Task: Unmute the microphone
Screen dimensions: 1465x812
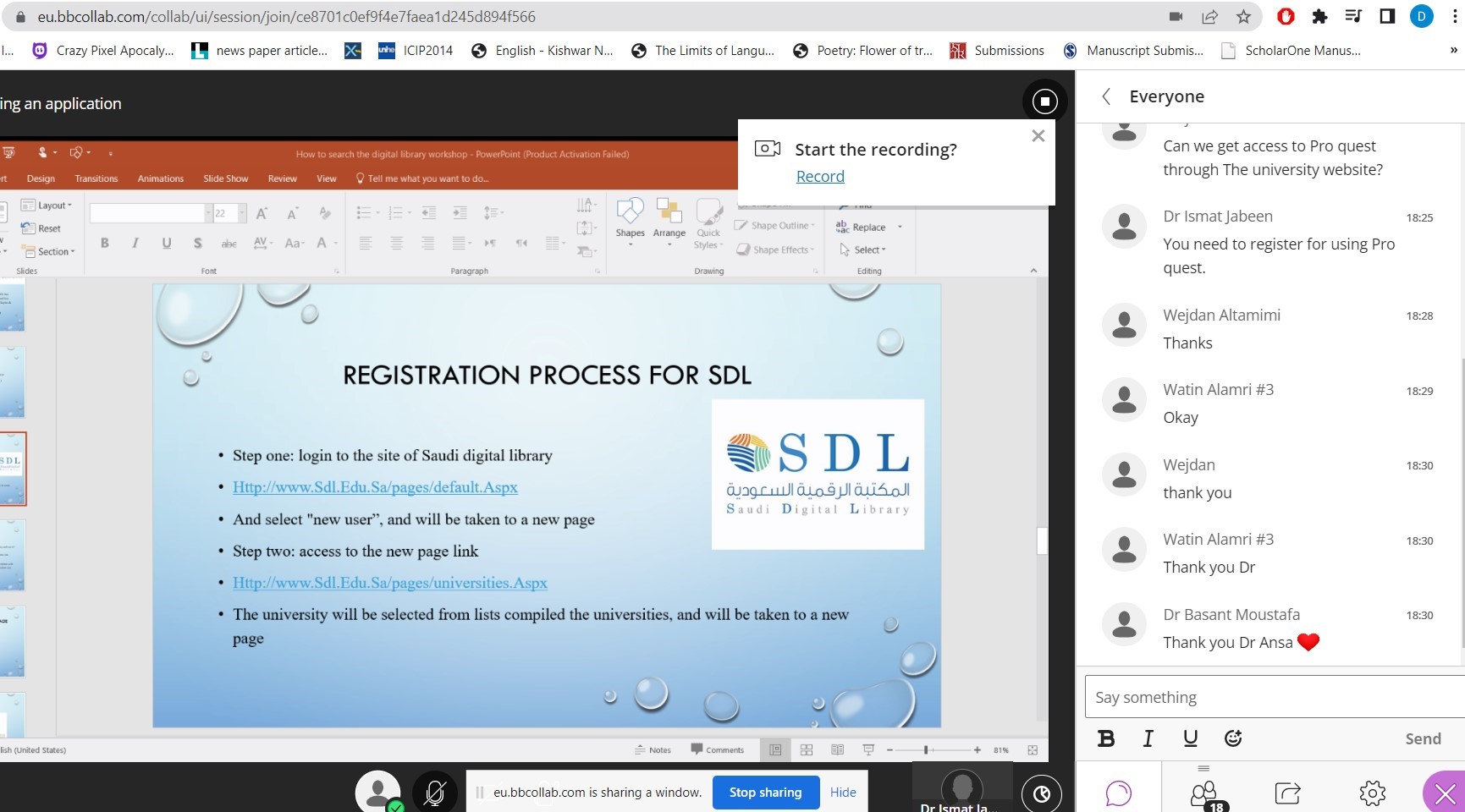Action: tap(435, 793)
